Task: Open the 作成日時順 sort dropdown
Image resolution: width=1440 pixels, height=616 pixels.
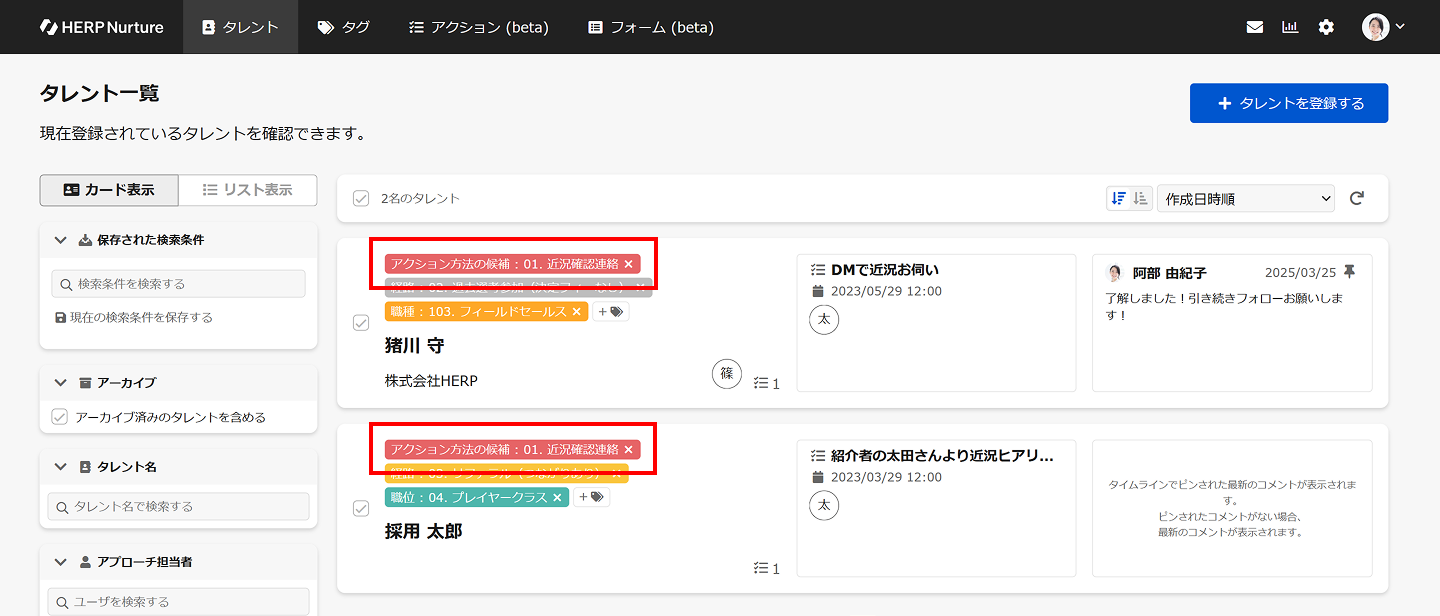Action: [1246, 198]
